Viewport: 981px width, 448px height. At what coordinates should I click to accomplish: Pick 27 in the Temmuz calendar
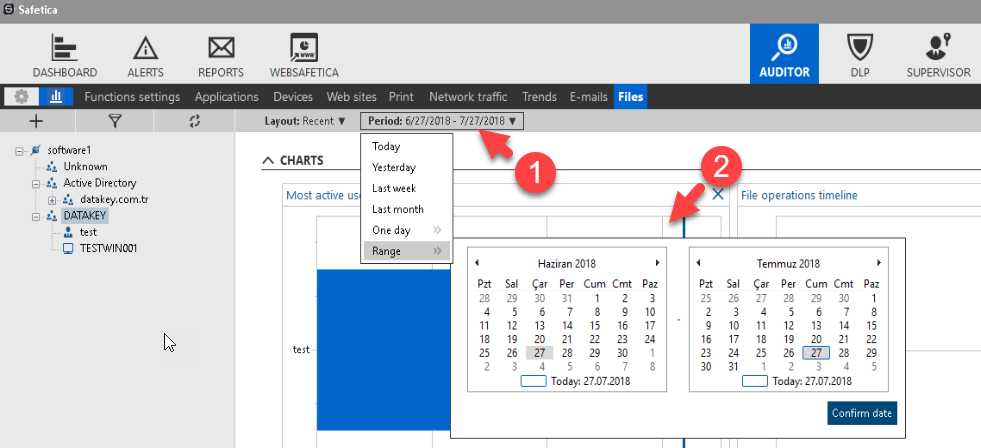(816, 353)
